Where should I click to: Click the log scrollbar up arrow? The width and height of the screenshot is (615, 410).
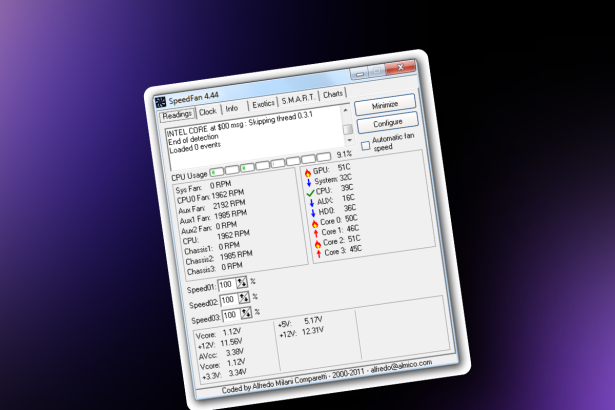pos(346,111)
